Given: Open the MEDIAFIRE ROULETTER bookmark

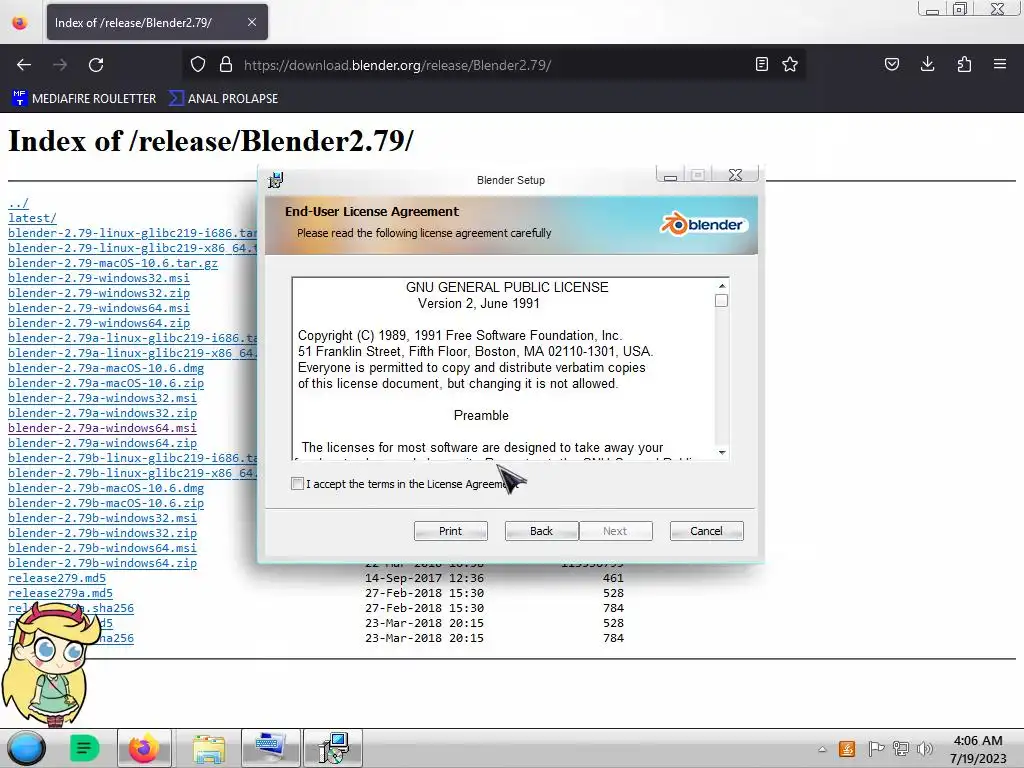Looking at the screenshot, I should 84,99.
